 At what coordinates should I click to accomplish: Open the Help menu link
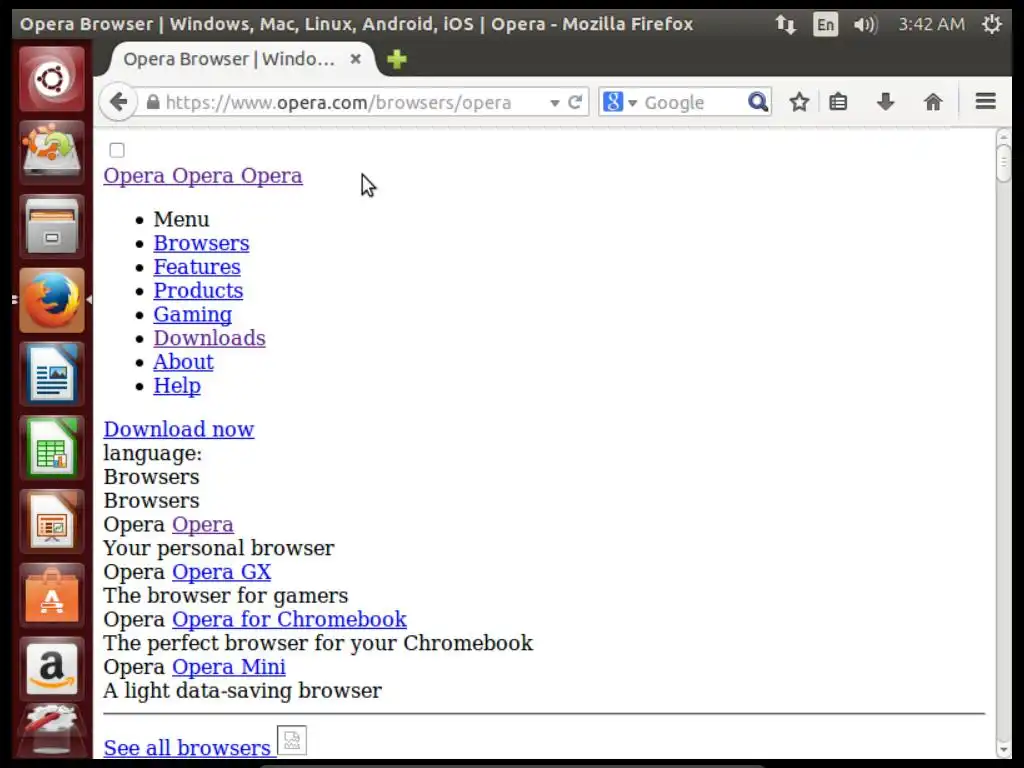177,385
